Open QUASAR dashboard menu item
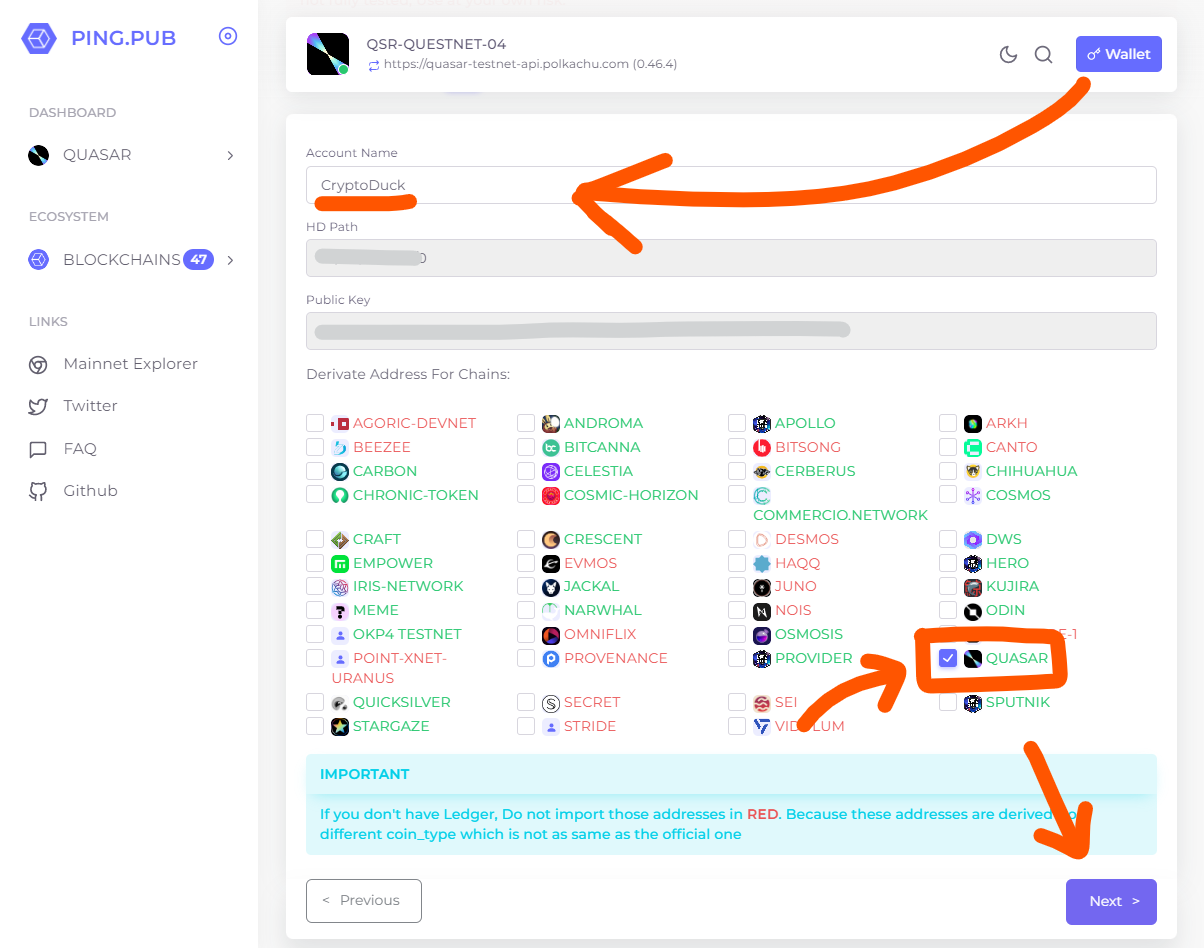1204x948 pixels. tap(130, 155)
